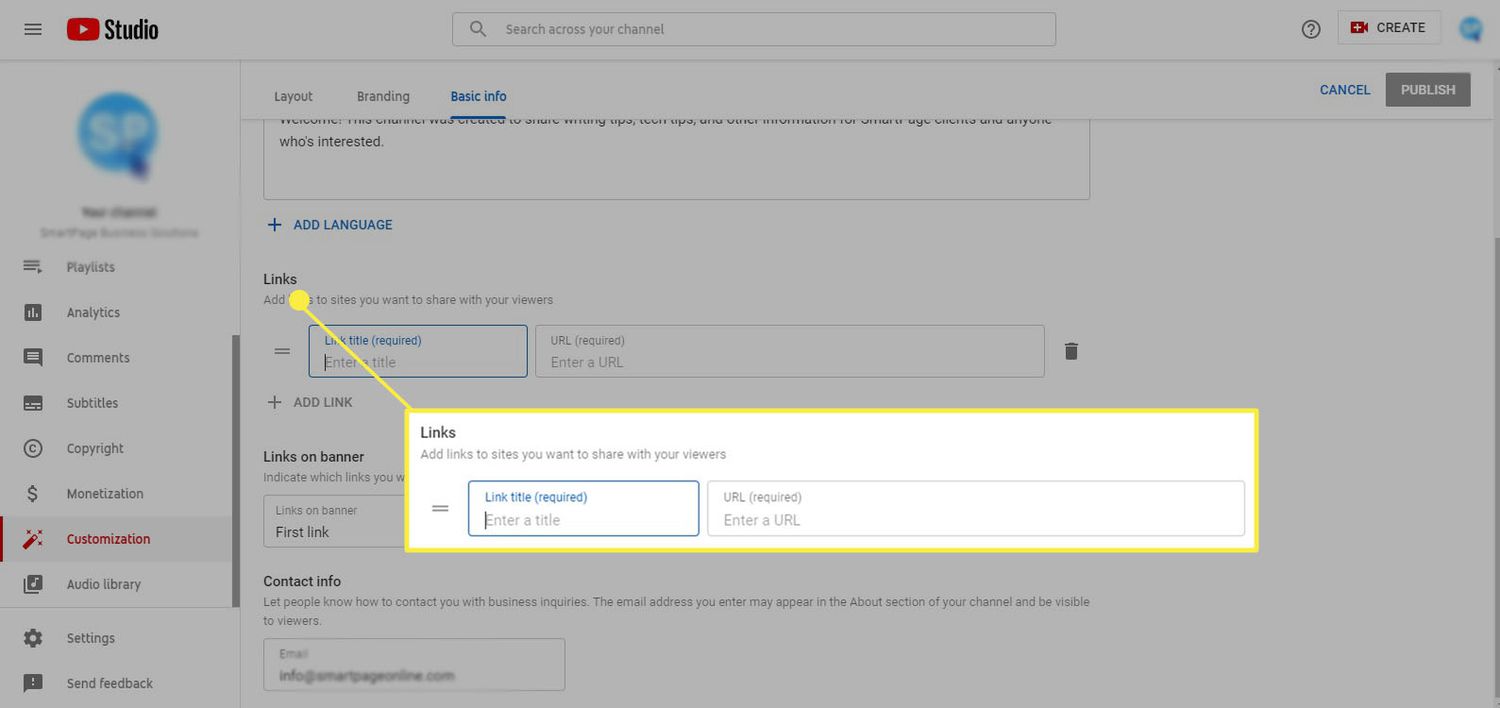Select the Comments sidebar icon

coord(97,357)
